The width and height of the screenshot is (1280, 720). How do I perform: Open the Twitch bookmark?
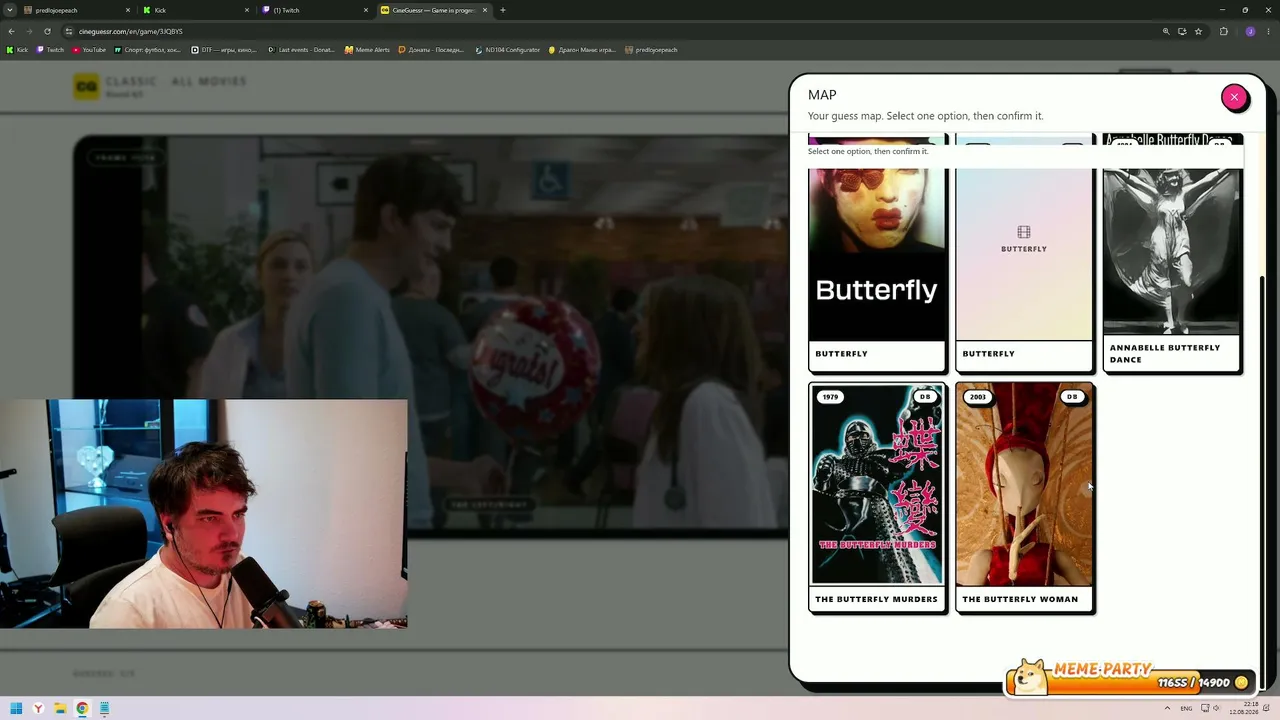coord(50,50)
